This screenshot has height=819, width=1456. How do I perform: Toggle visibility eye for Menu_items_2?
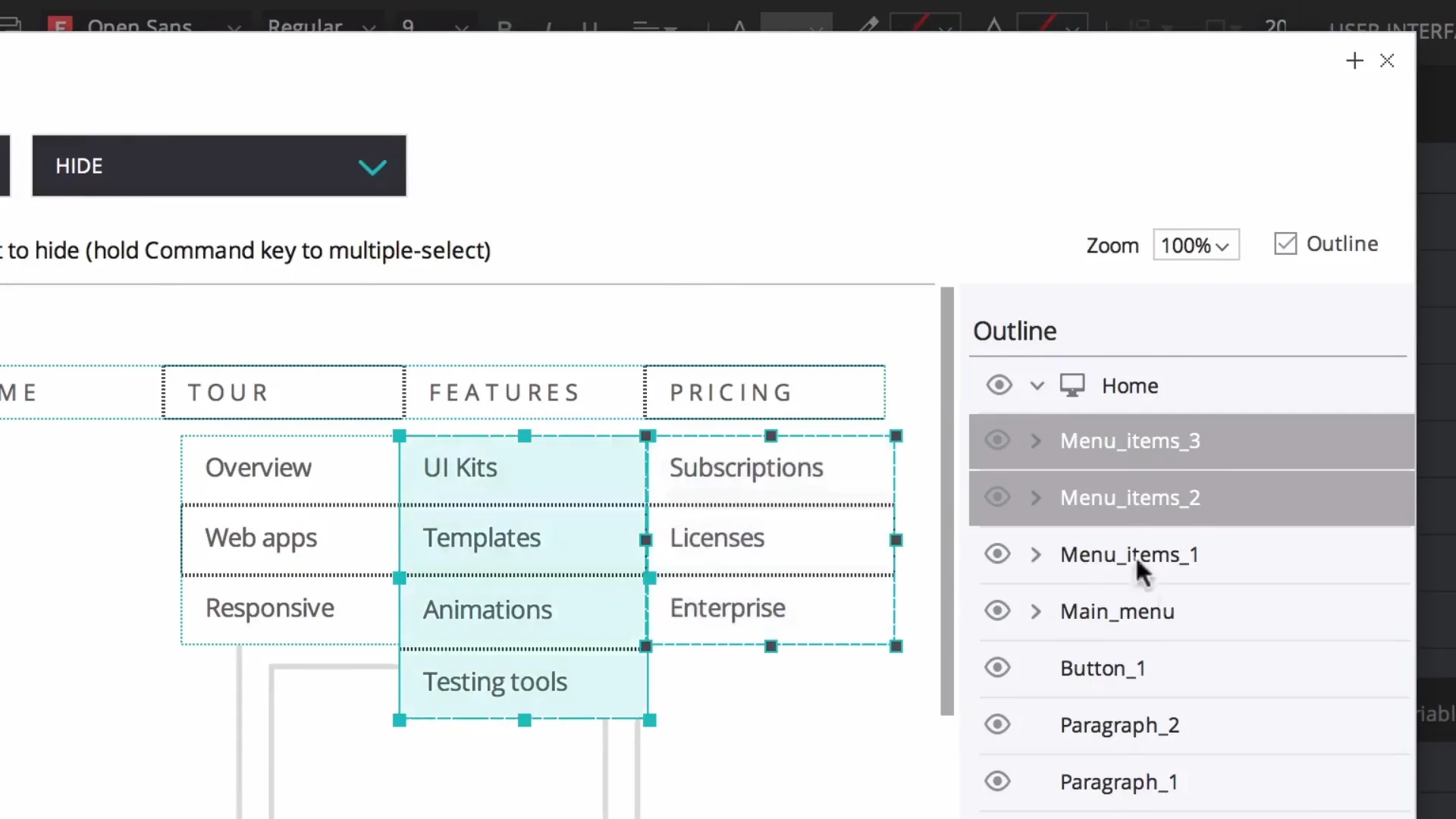click(997, 497)
